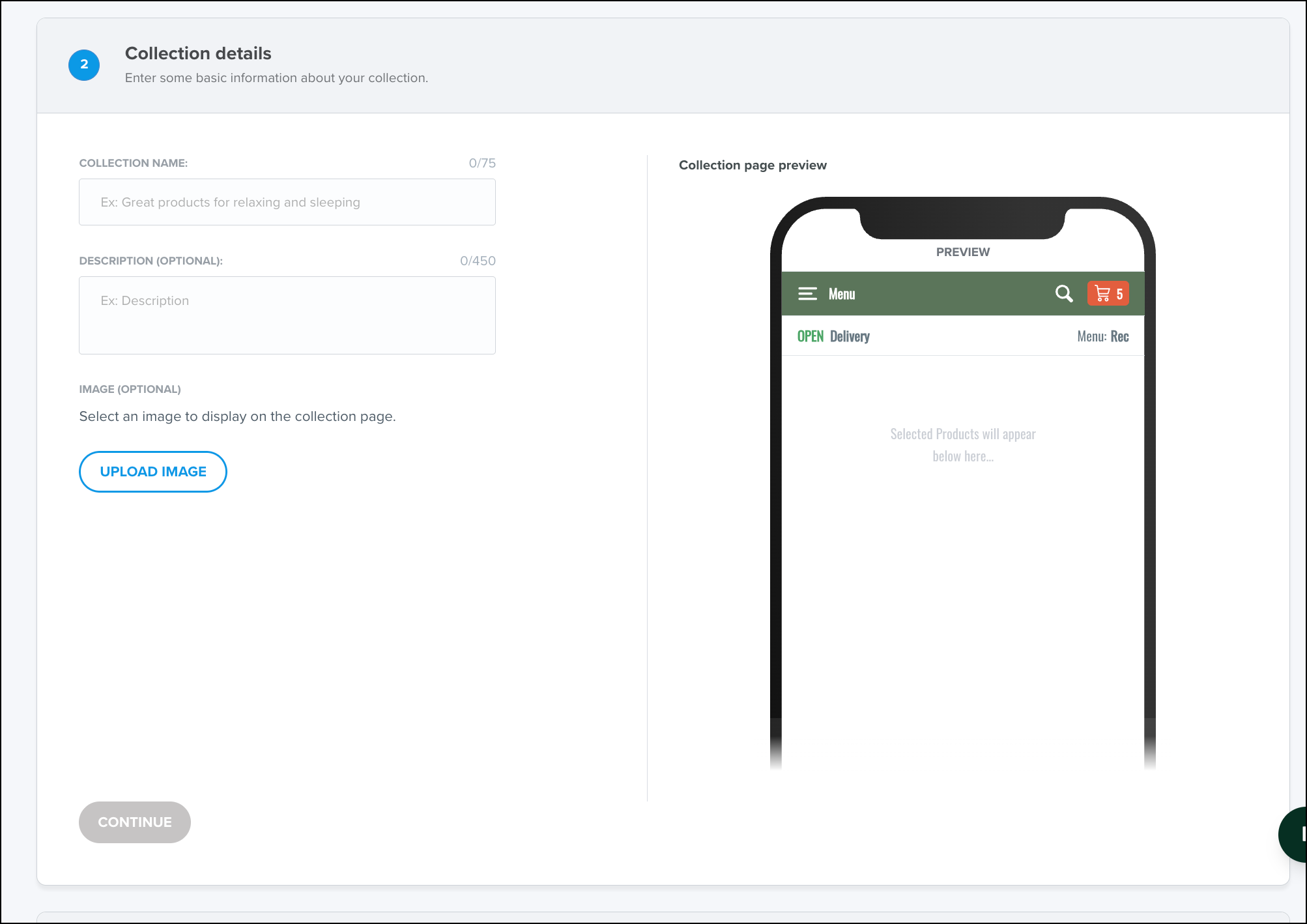The image size is (1307, 924).
Task: Select the OPEN Delivery status text
Action: pos(833,336)
